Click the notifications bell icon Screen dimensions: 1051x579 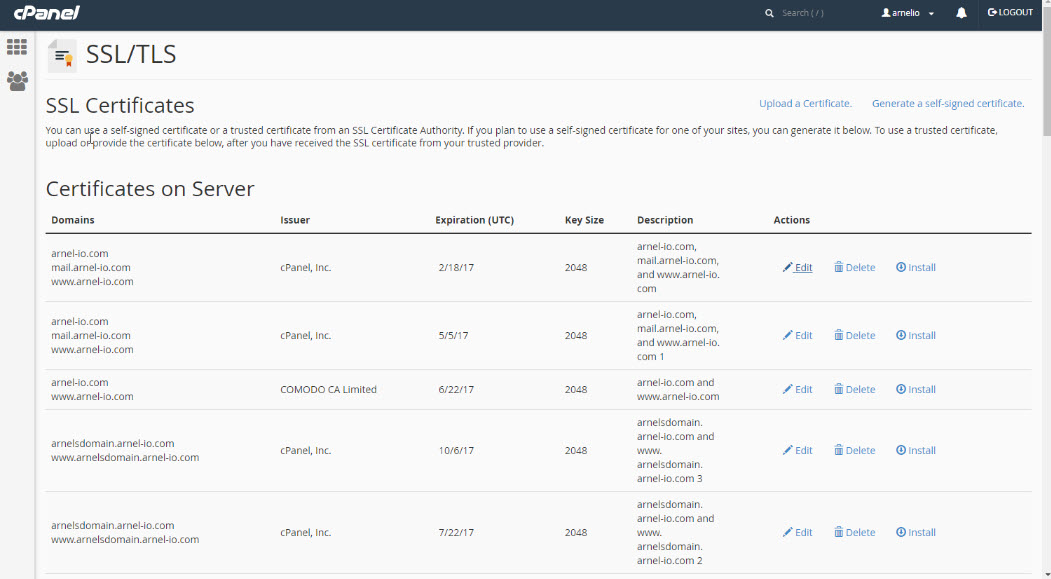[x=961, y=13]
